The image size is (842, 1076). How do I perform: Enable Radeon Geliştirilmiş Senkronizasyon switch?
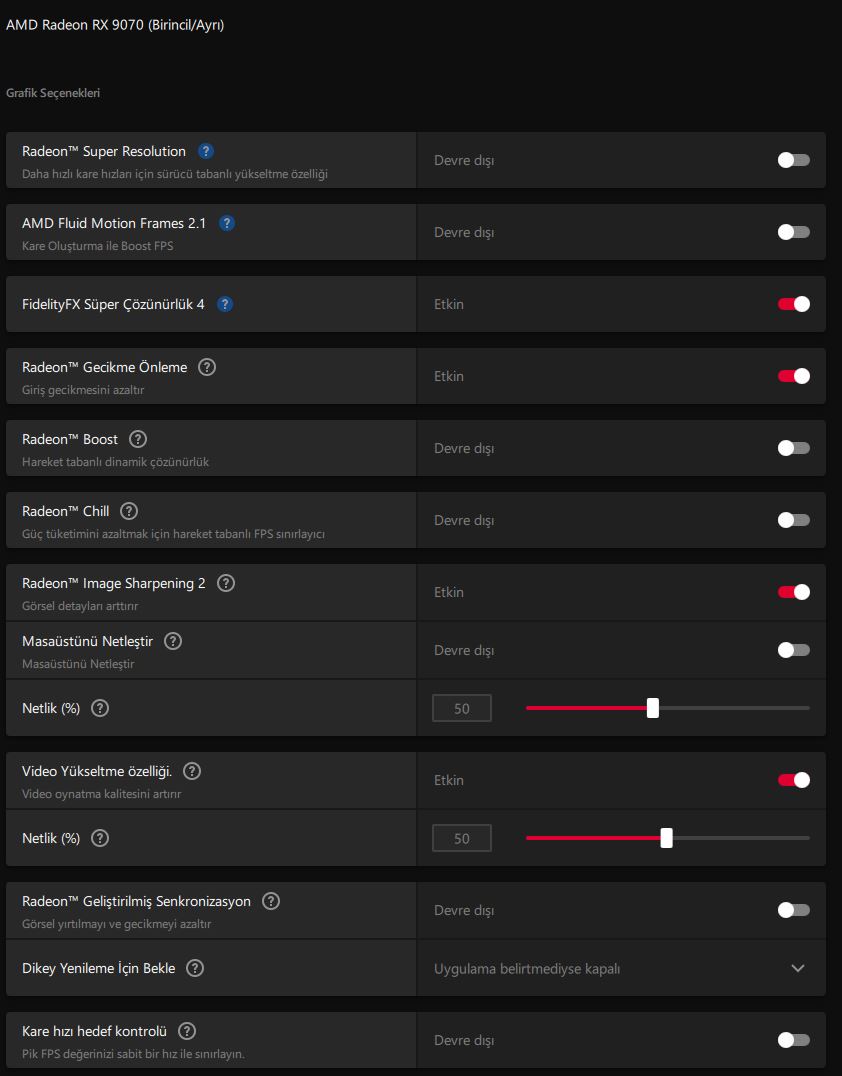[794, 910]
